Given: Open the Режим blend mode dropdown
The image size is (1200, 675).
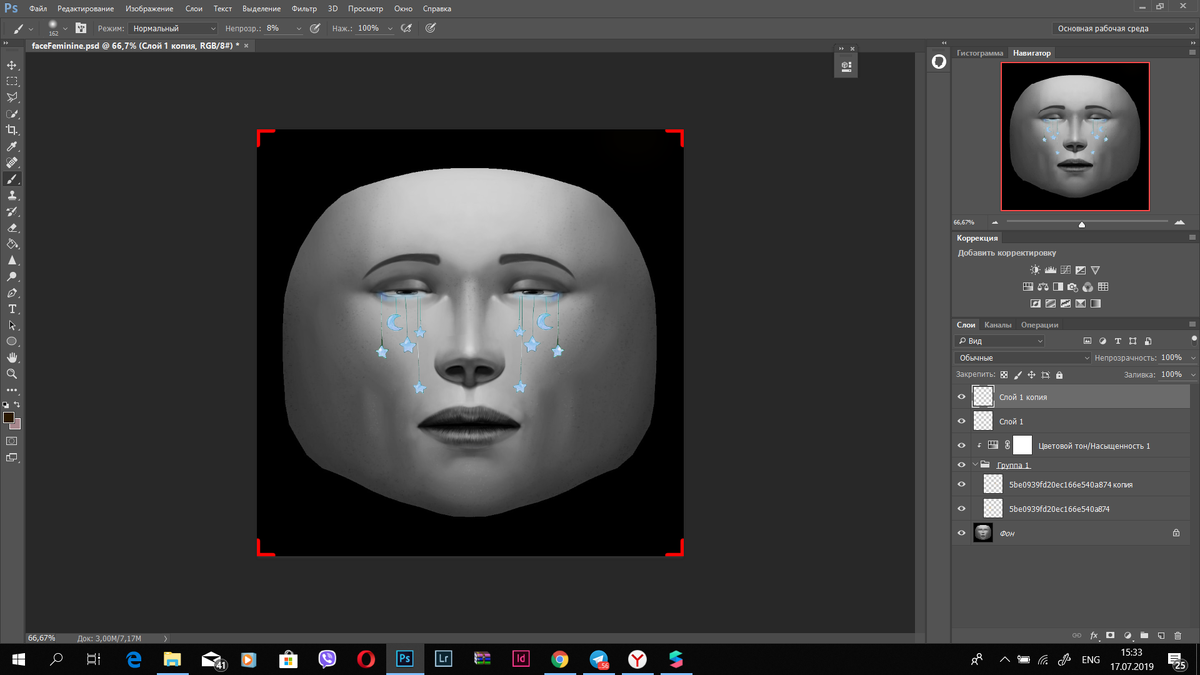Looking at the screenshot, I should tap(172, 29).
